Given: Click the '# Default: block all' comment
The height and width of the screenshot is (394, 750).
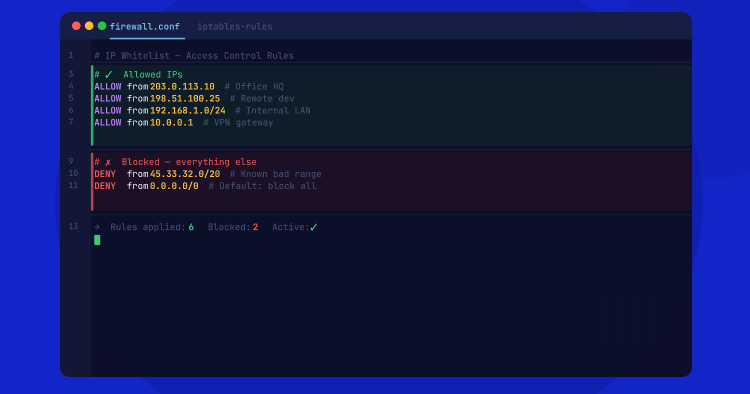Looking at the screenshot, I should (x=262, y=186).
